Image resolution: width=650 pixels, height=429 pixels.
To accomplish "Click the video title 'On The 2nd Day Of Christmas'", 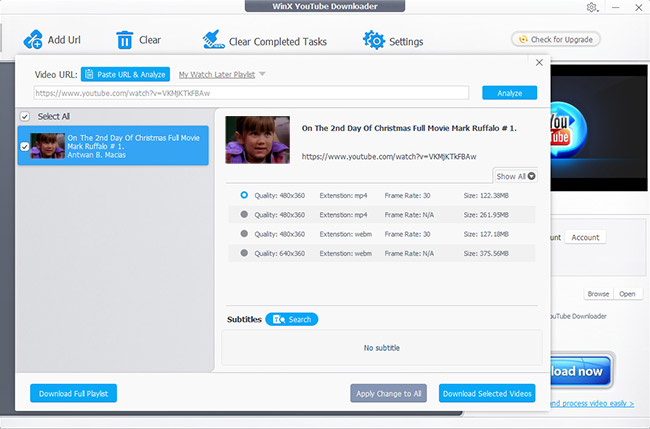I will [x=409, y=128].
